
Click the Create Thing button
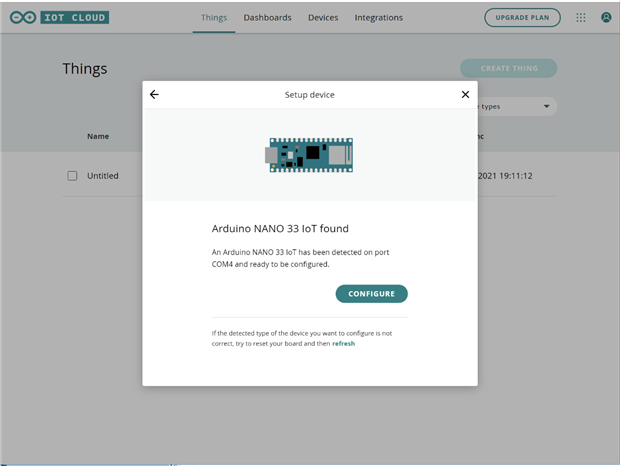click(x=509, y=68)
